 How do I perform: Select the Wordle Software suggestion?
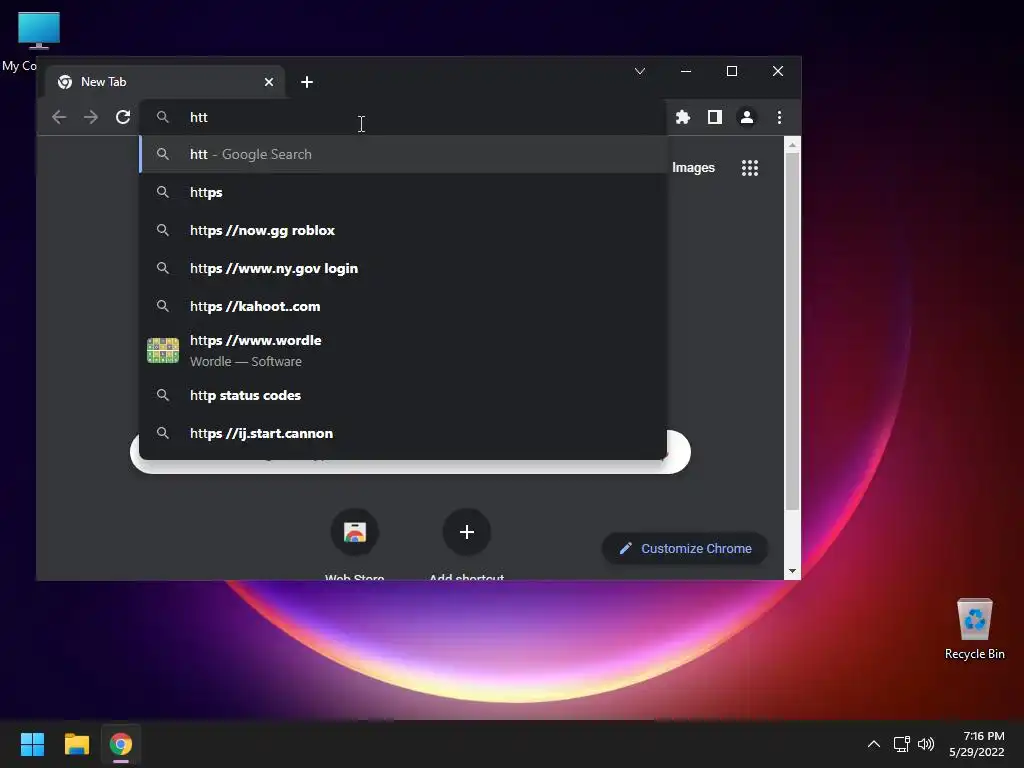point(403,351)
